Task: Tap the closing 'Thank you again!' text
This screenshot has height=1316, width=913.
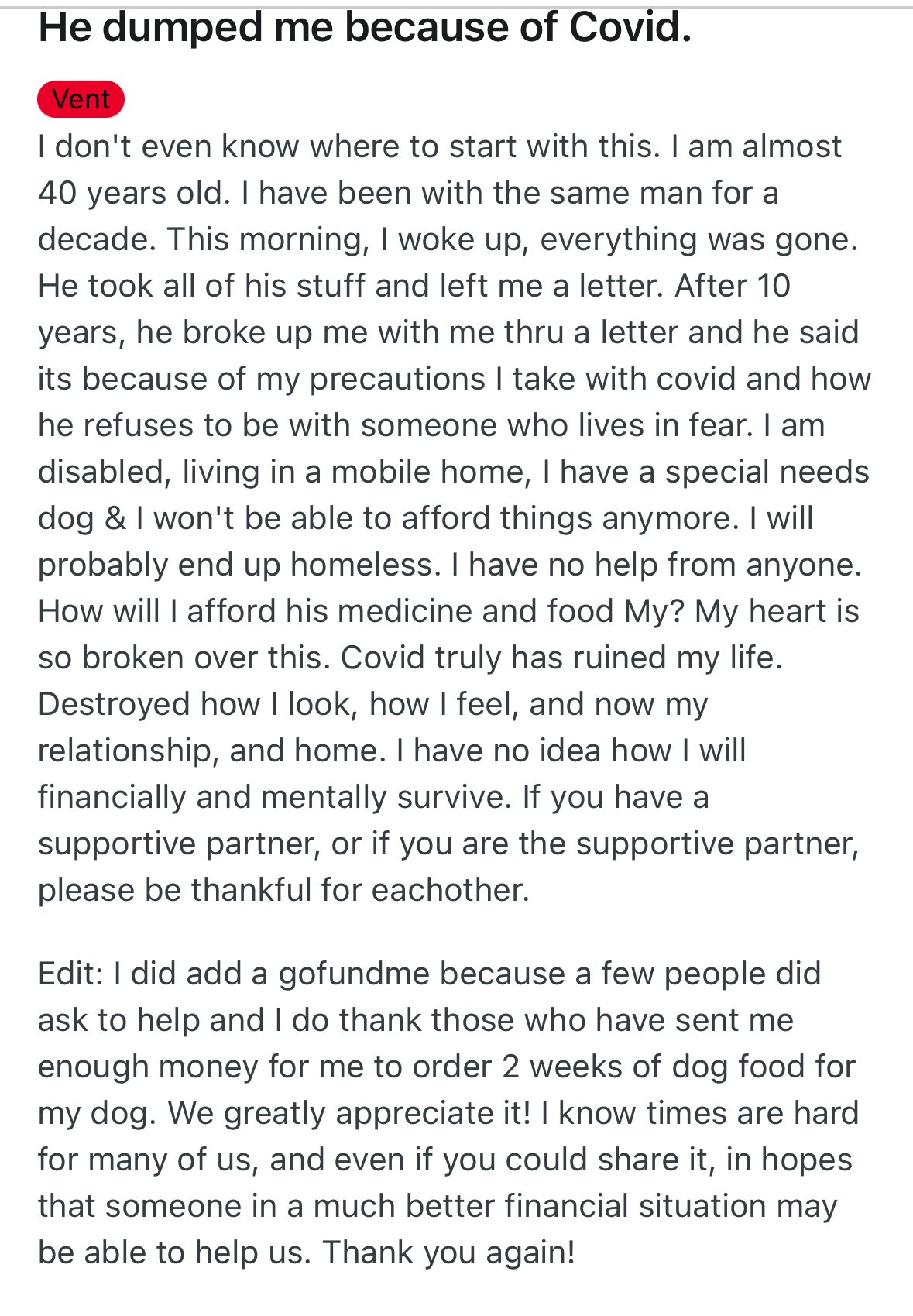Action: pyautogui.click(x=449, y=1252)
